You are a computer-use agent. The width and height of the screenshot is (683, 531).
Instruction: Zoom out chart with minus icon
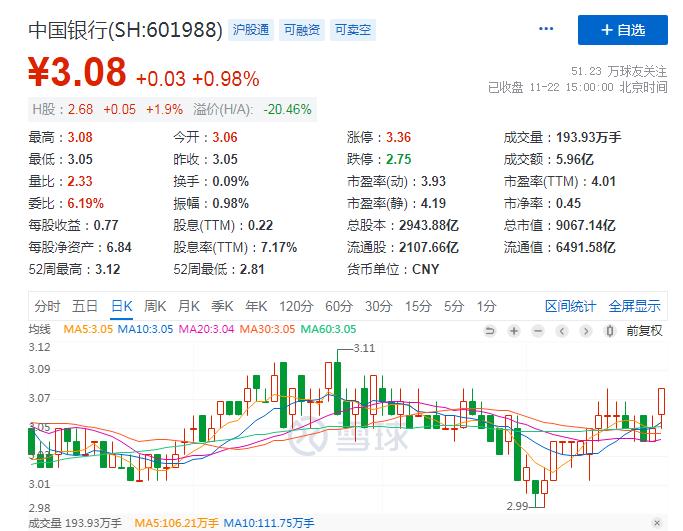pos(538,331)
